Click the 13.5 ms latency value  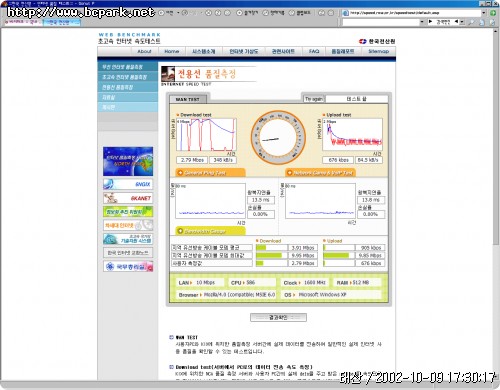point(261,200)
